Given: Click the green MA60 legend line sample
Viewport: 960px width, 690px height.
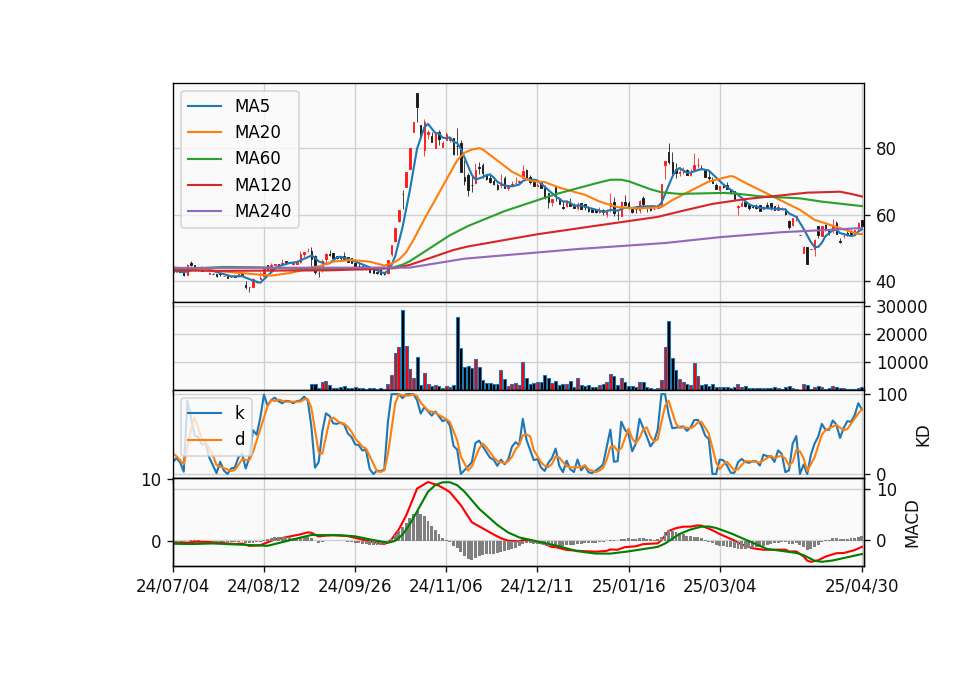Looking at the screenshot, I should [204, 159].
